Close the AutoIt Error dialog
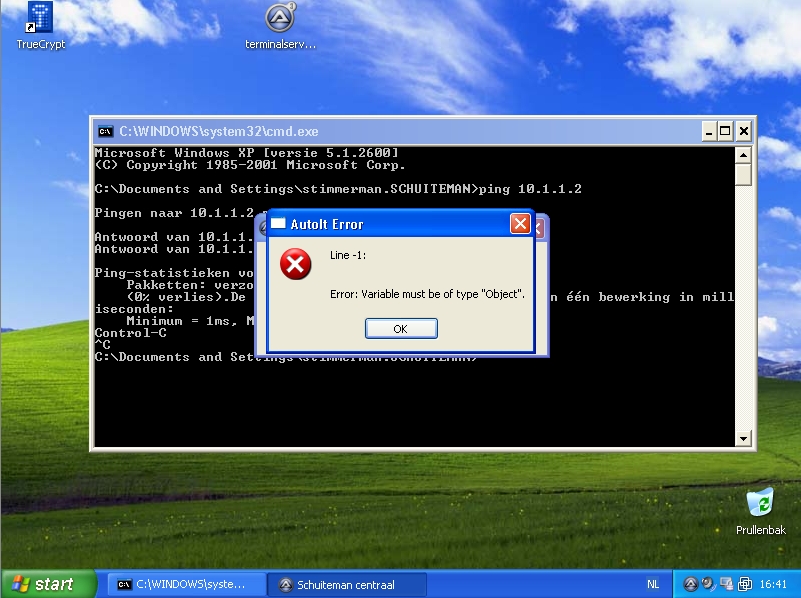The width and height of the screenshot is (801, 598). [520, 224]
